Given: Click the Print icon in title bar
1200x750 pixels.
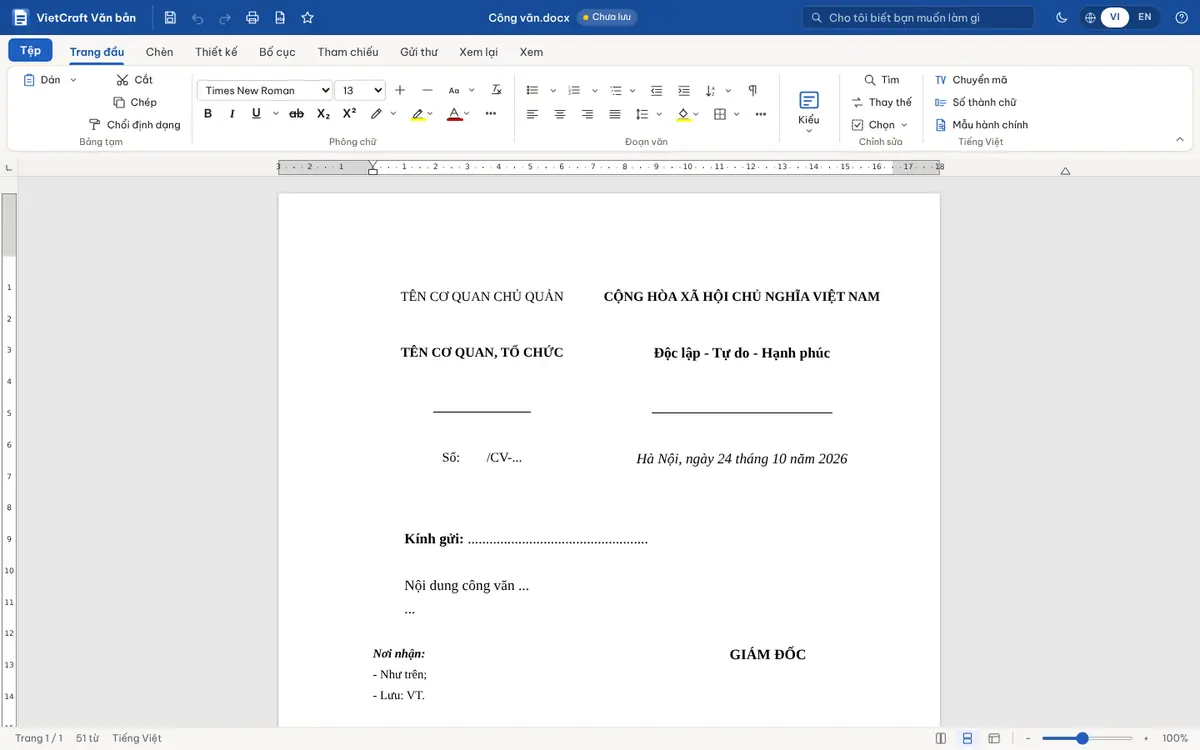Looking at the screenshot, I should (x=252, y=18).
